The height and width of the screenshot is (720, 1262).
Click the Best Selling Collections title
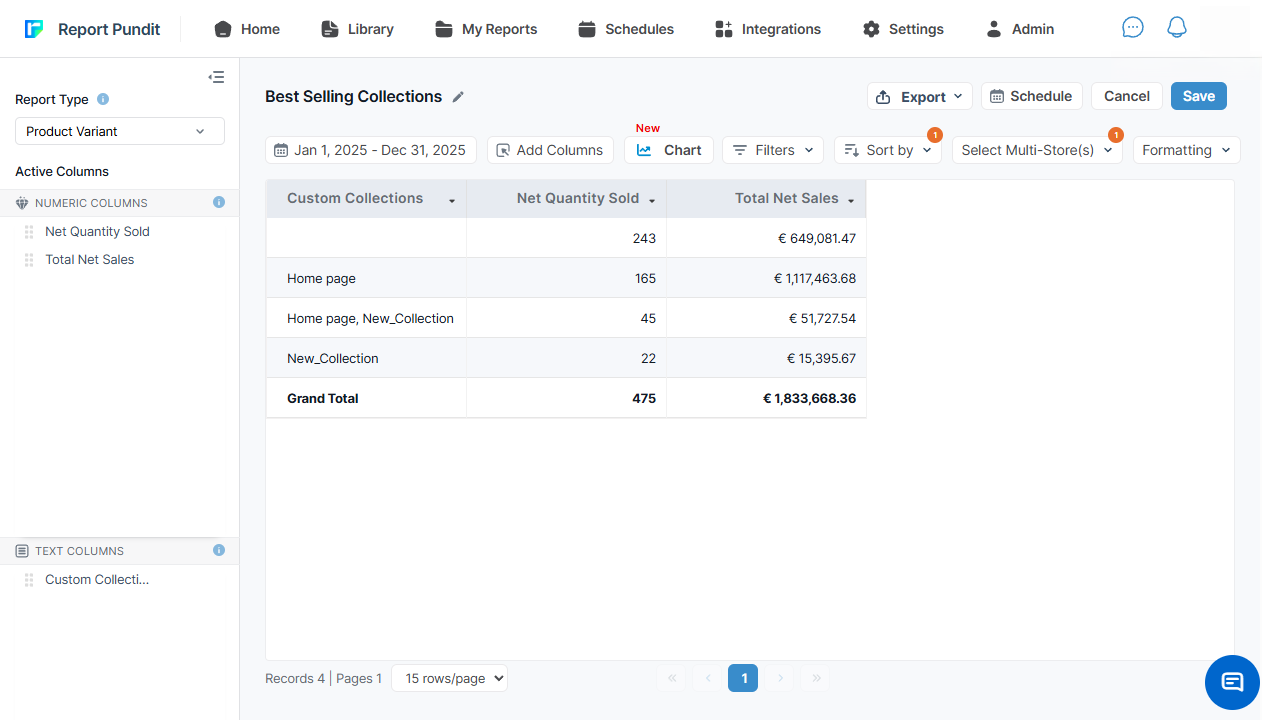pyautogui.click(x=353, y=97)
